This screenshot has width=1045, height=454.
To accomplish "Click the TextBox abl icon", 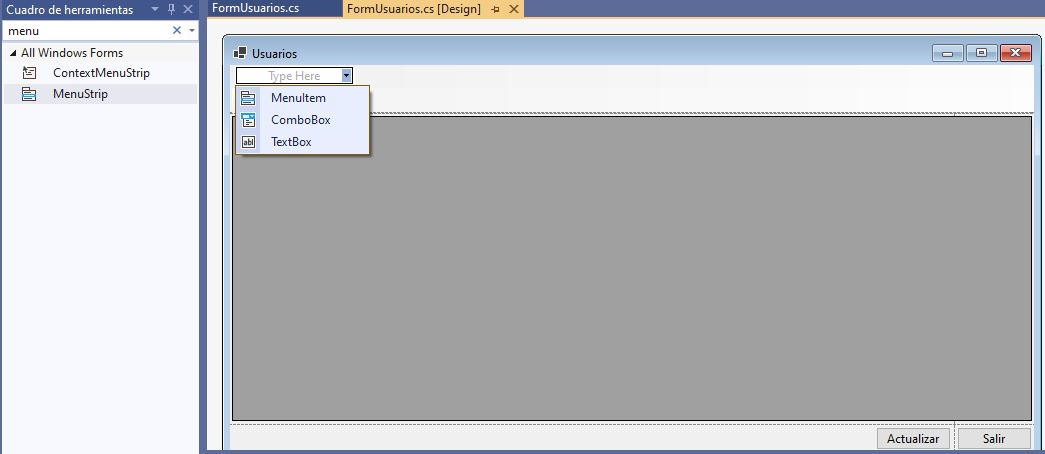I will tap(248, 142).
